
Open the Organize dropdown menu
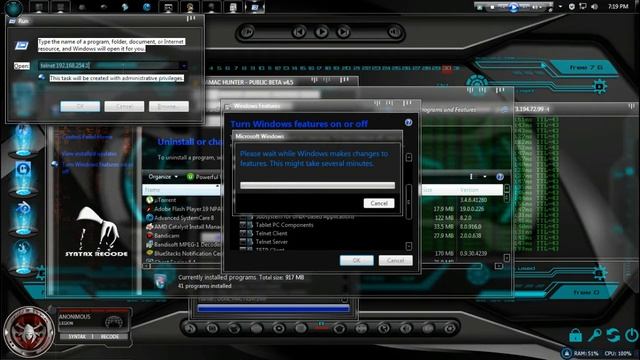tap(163, 177)
